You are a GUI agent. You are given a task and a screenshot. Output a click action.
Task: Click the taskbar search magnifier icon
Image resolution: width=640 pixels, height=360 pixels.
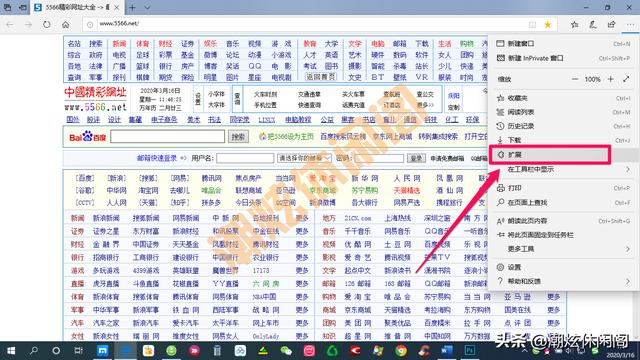coord(34,351)
